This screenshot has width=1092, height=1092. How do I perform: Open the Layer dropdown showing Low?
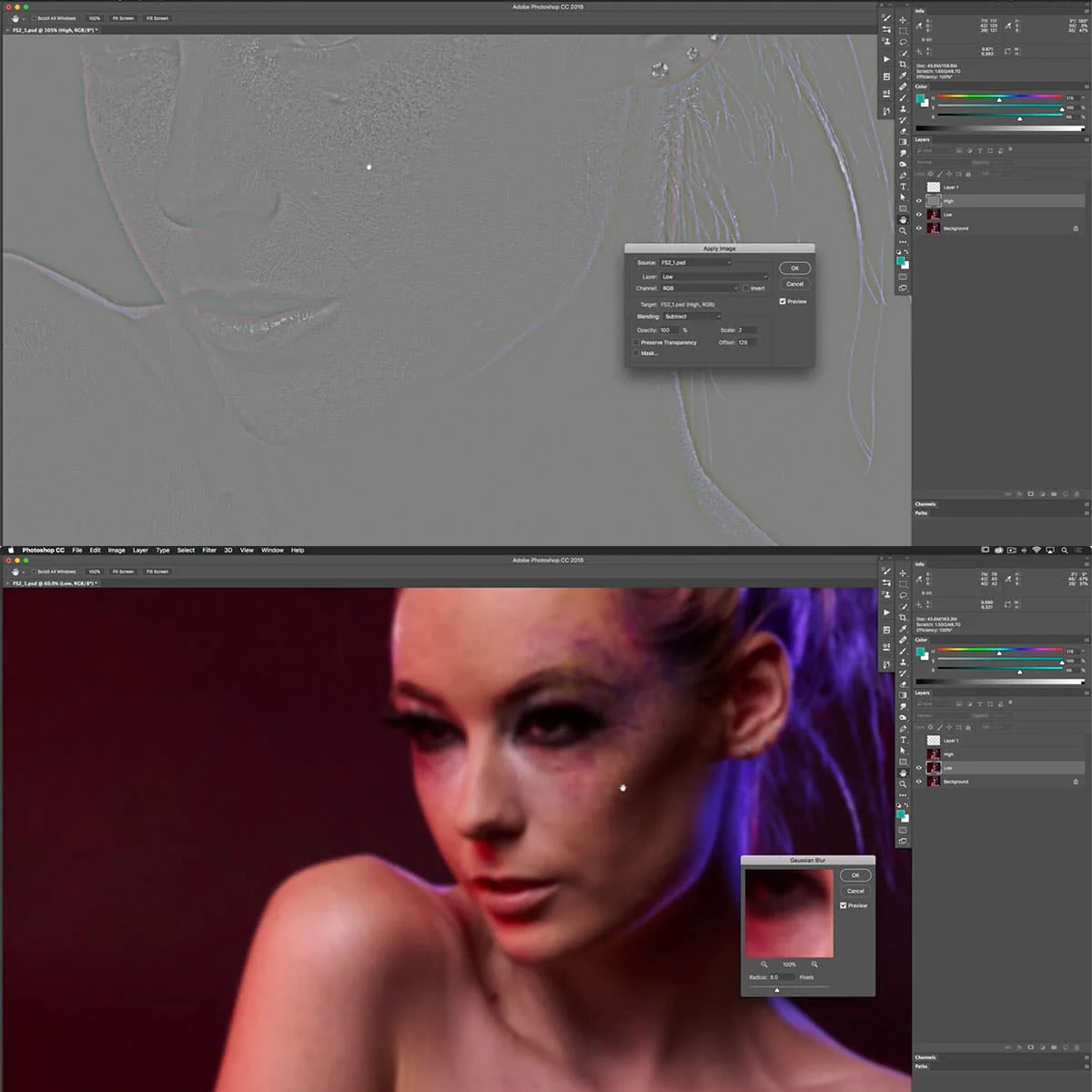click(714, 277)
